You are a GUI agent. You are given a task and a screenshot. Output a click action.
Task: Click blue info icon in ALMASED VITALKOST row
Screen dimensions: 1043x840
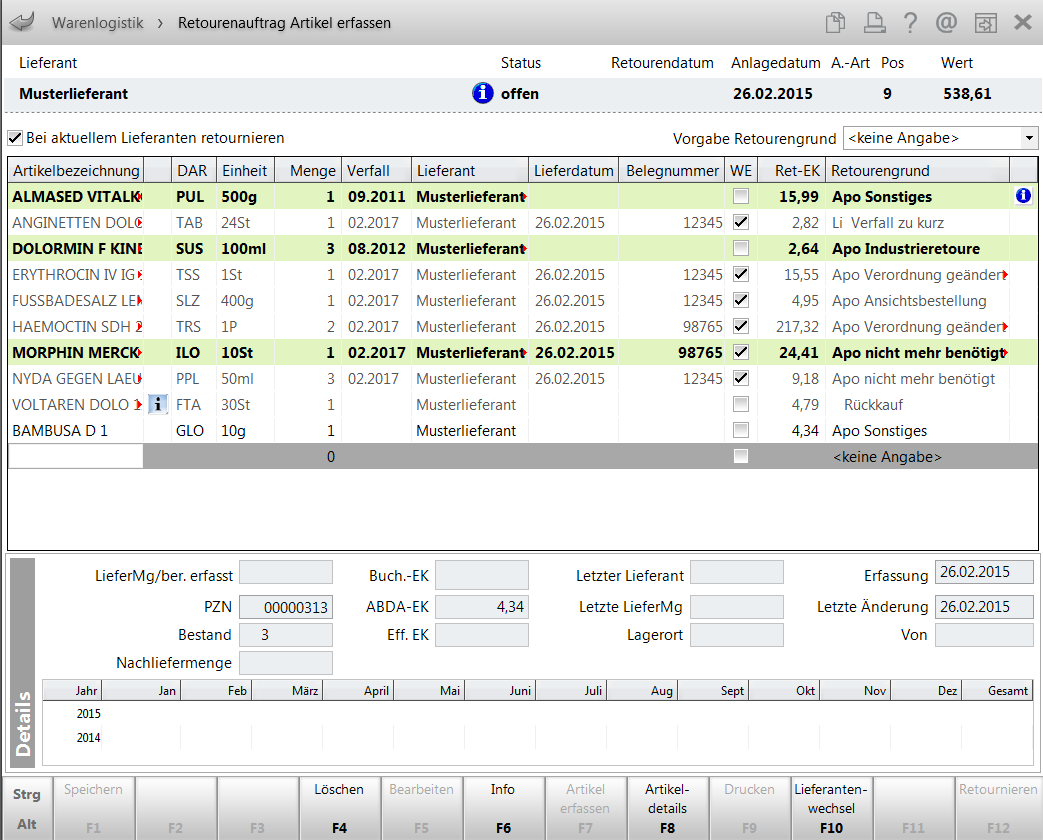1022,196
